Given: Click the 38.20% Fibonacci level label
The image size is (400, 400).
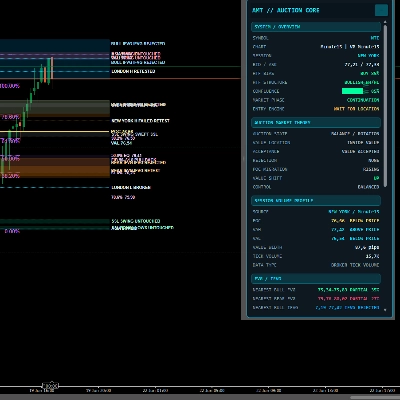Looking at the screenshot, I should tap(11, 176).
